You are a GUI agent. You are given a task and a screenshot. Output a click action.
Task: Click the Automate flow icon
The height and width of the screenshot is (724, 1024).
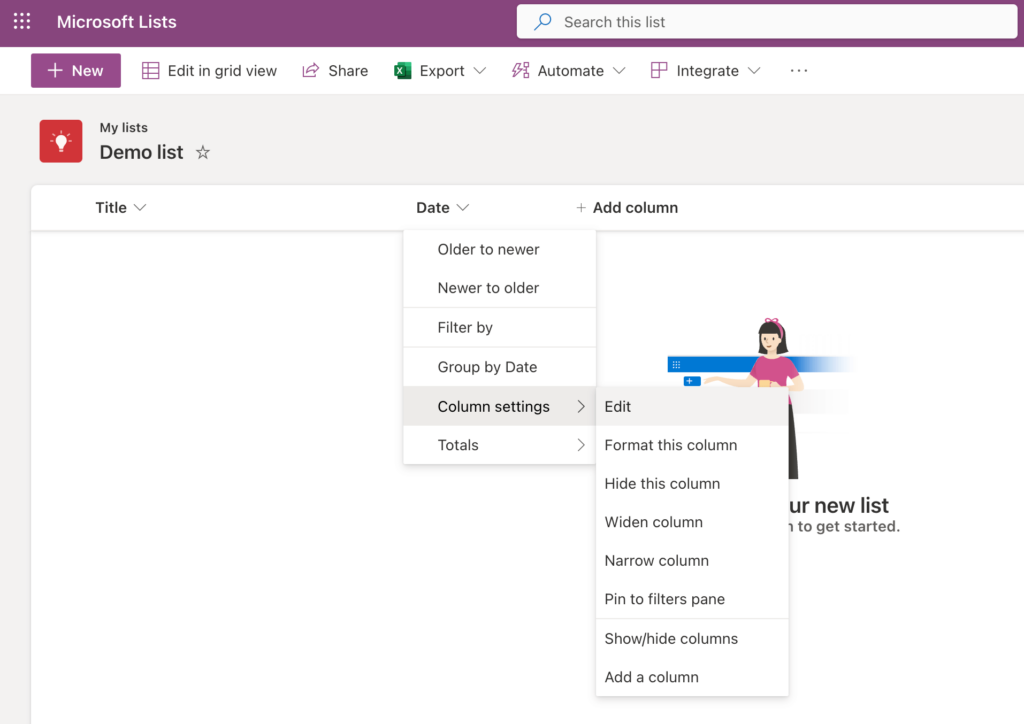coord(520,71)
